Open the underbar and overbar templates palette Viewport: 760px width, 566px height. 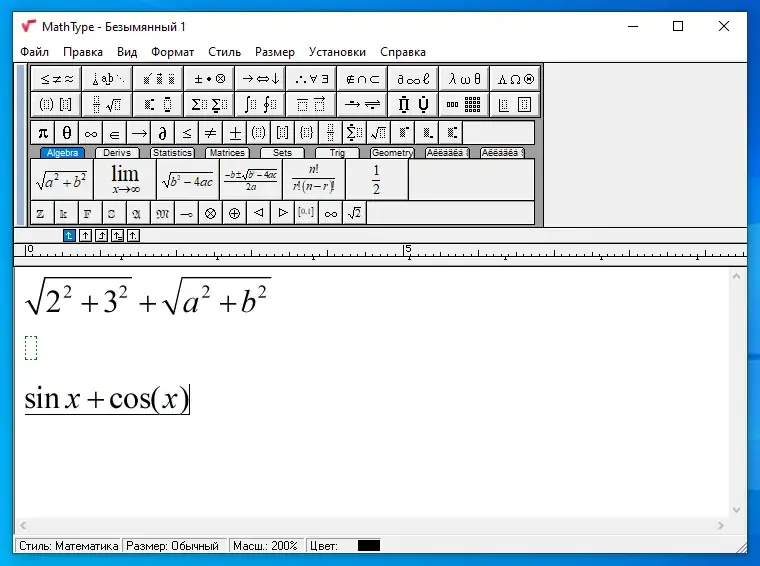[x=311, y=104]
